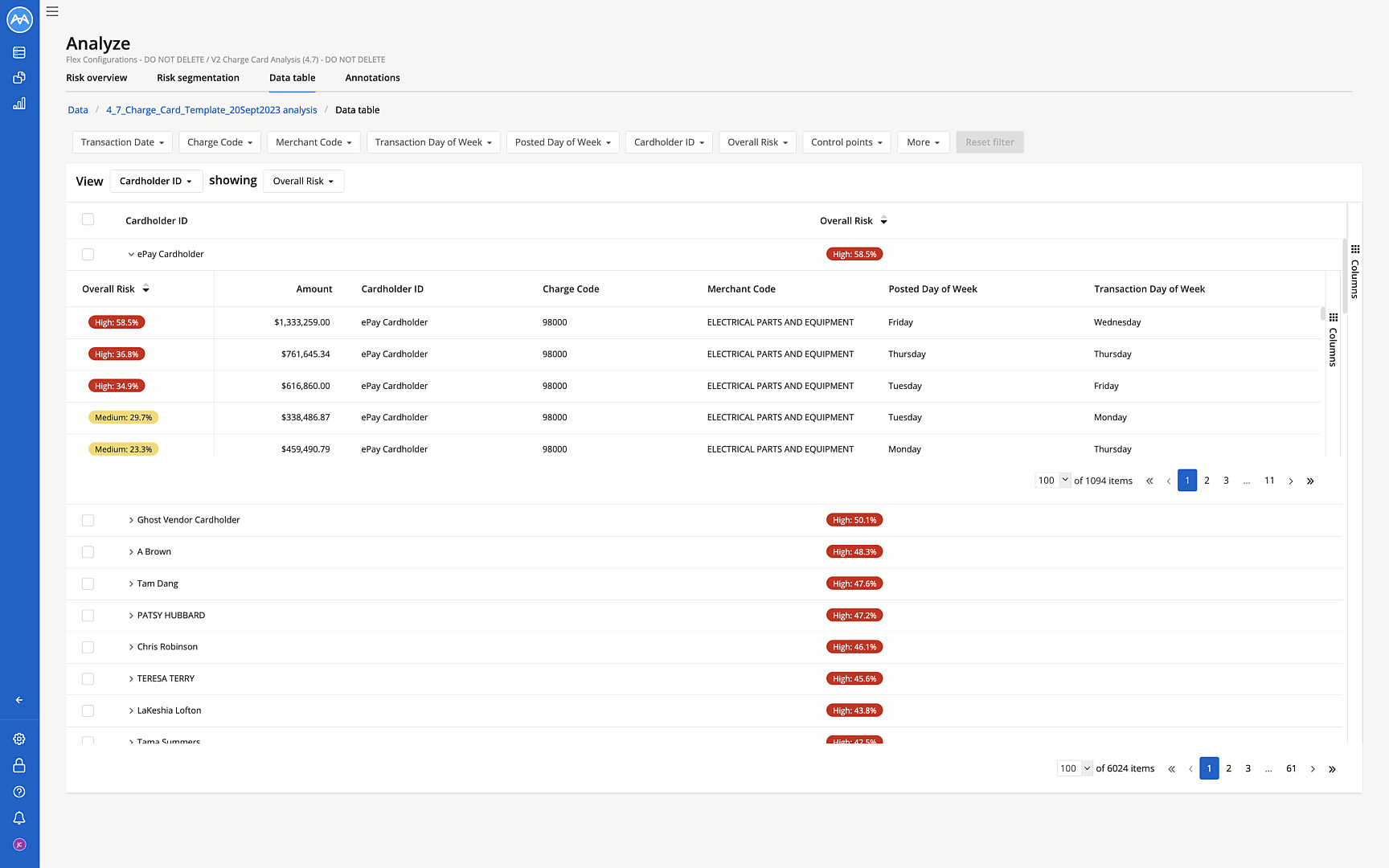Screen dimensions: 1389x868
Task: Select the Data table tab
Action: [x=292, y=78]
